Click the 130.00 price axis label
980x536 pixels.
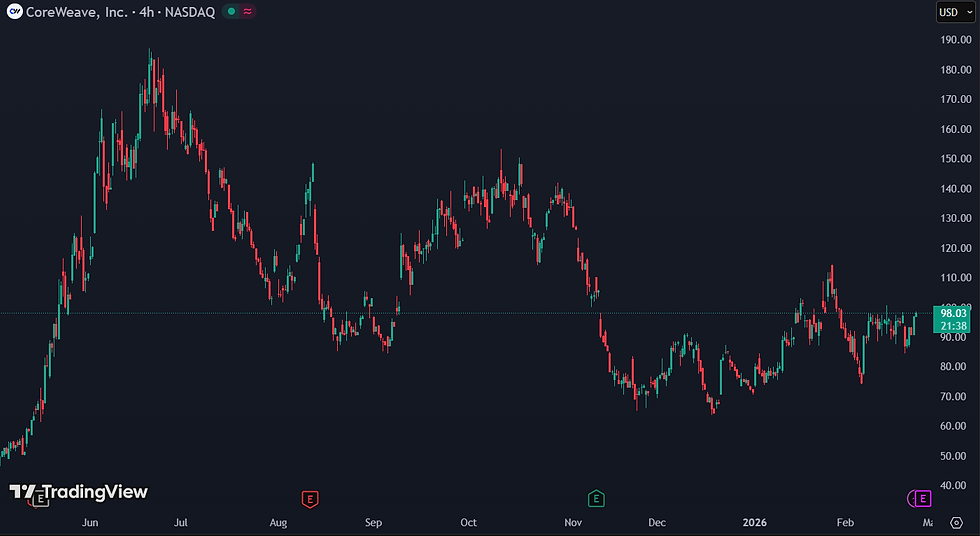(956, 218)
